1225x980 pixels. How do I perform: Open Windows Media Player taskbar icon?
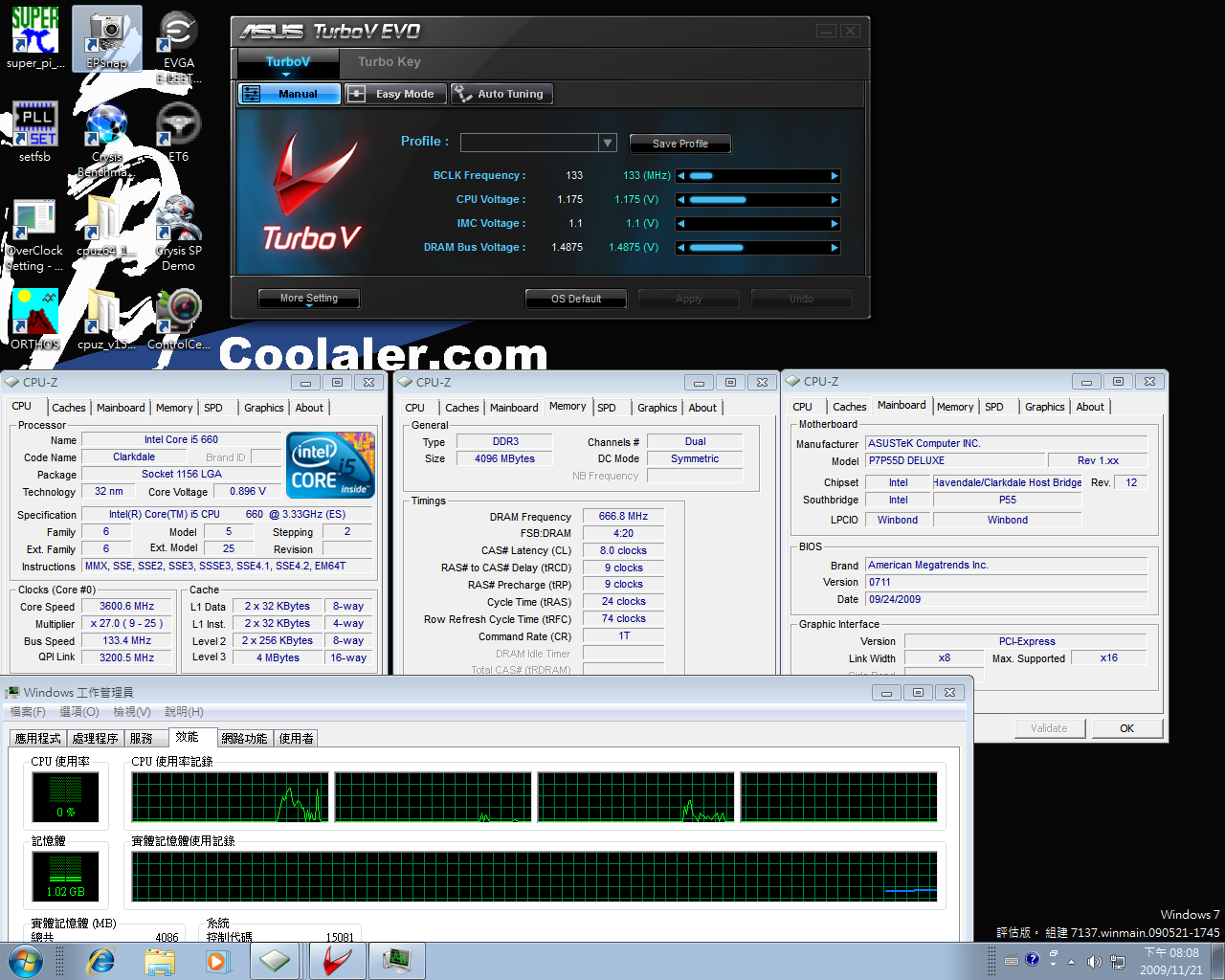218,961
